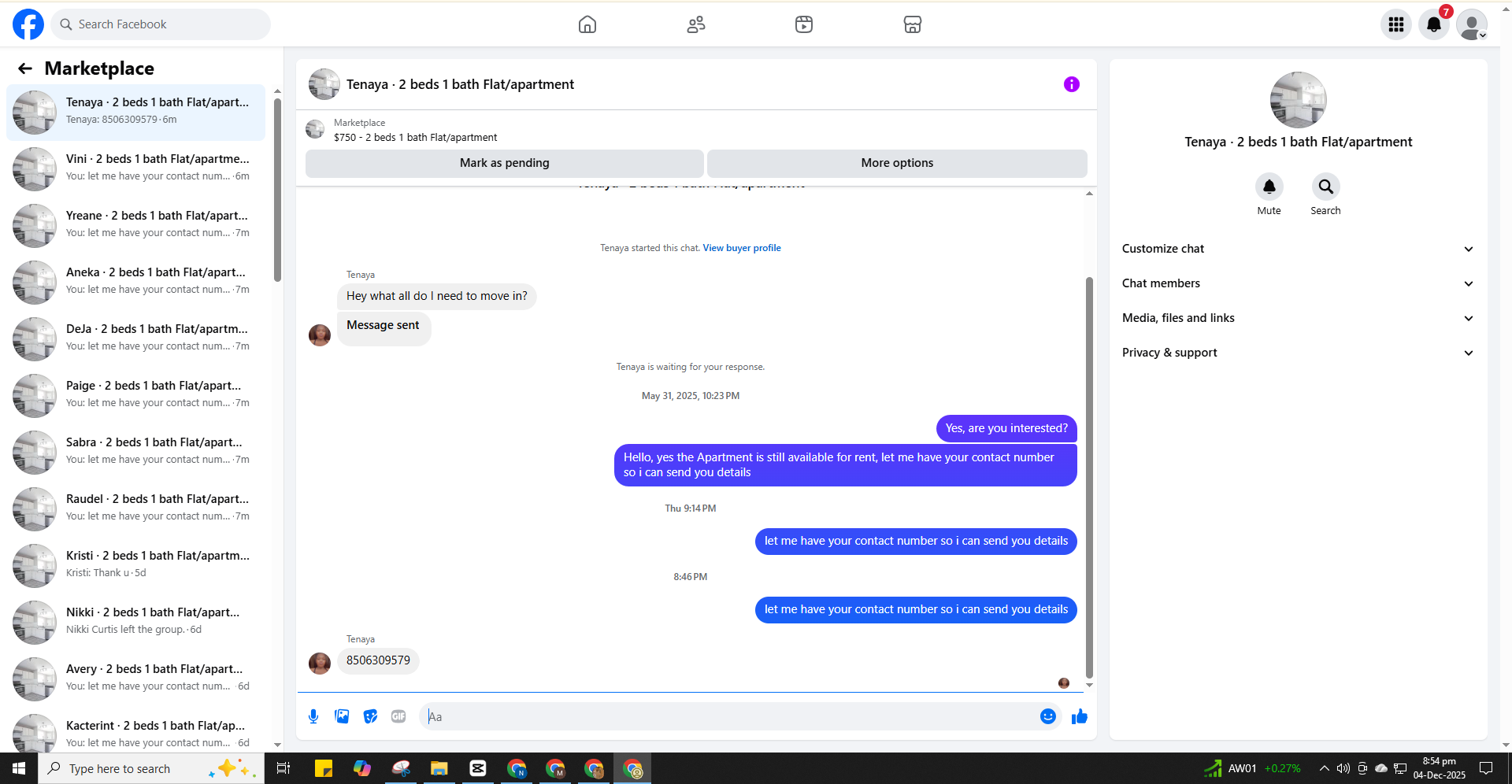Open the notifications bell with badge 7
Viewport: 1512px width, 784px height.
pyautogui.click(x=1434, y=24)
